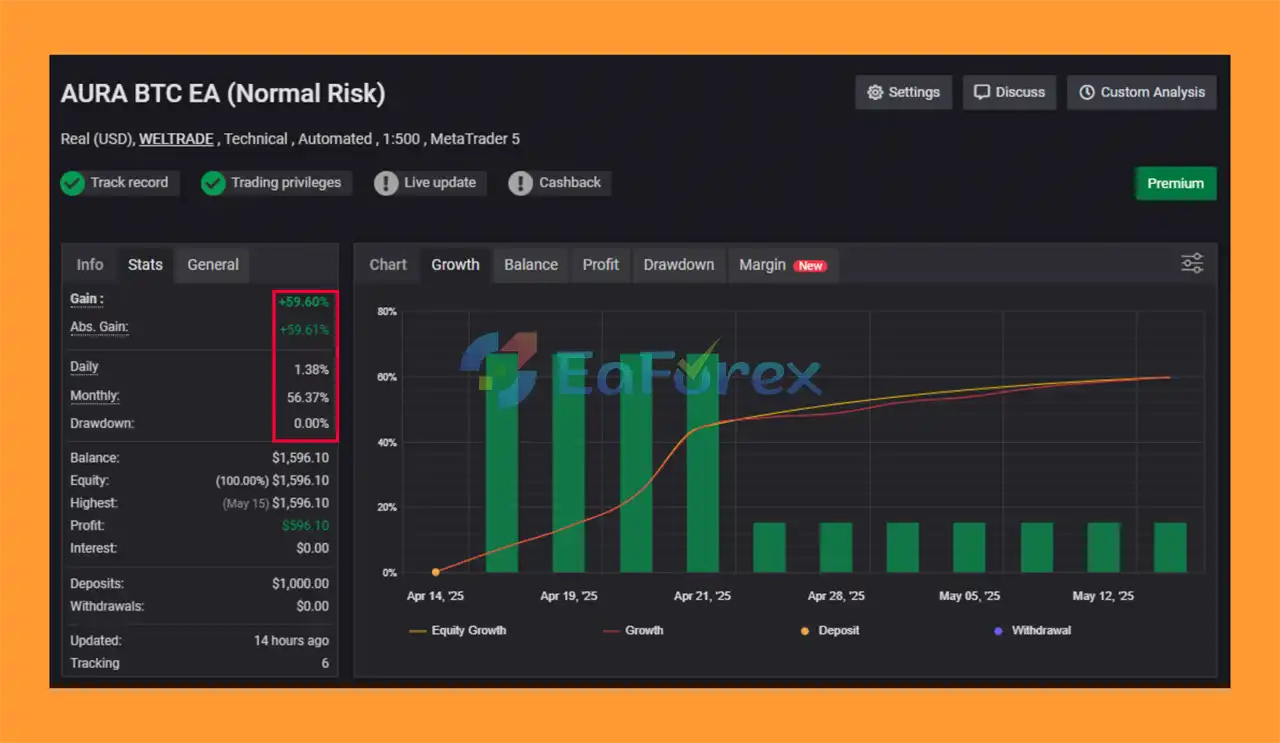Click the chart filter sliders icon

1192,264
